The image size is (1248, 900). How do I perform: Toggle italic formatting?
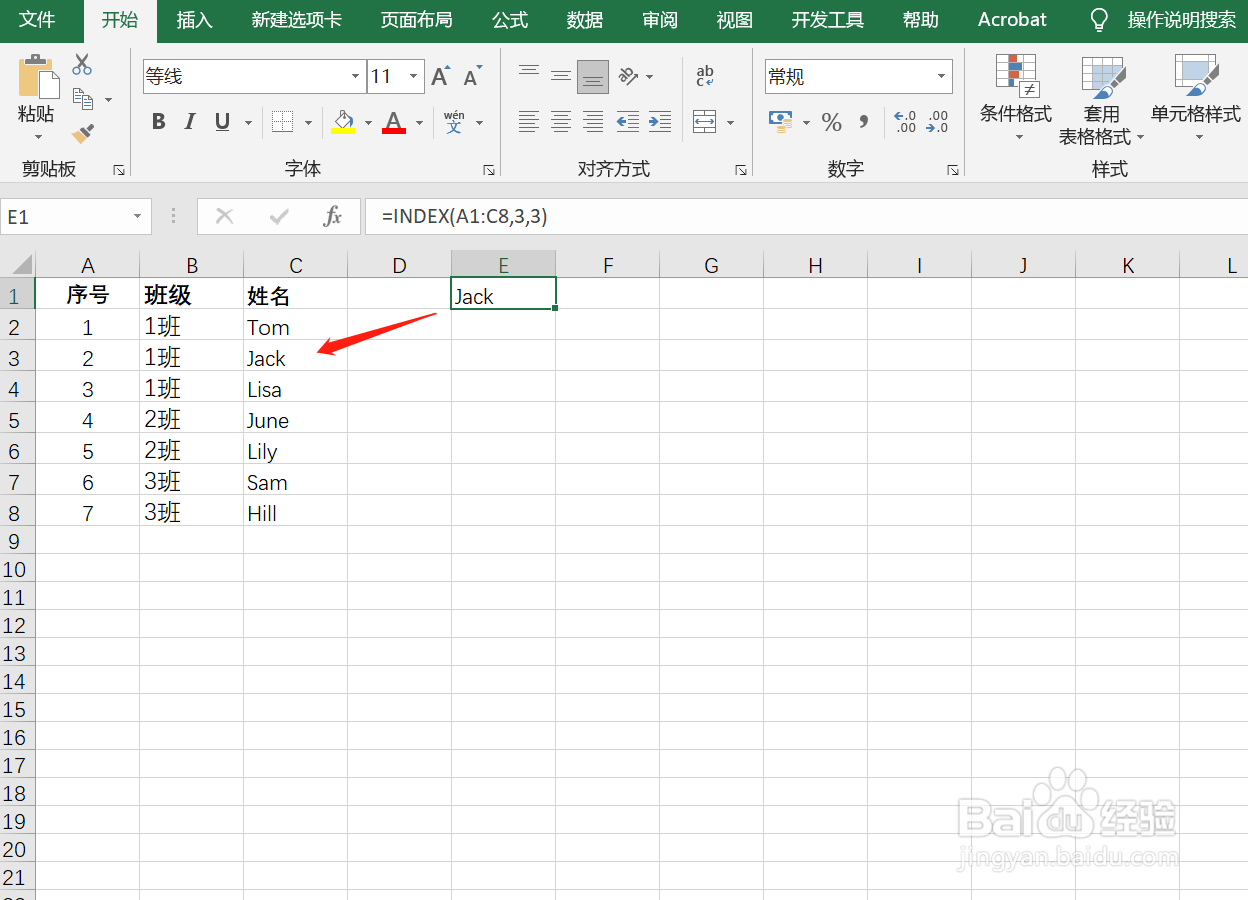click(x=190, y=122)
